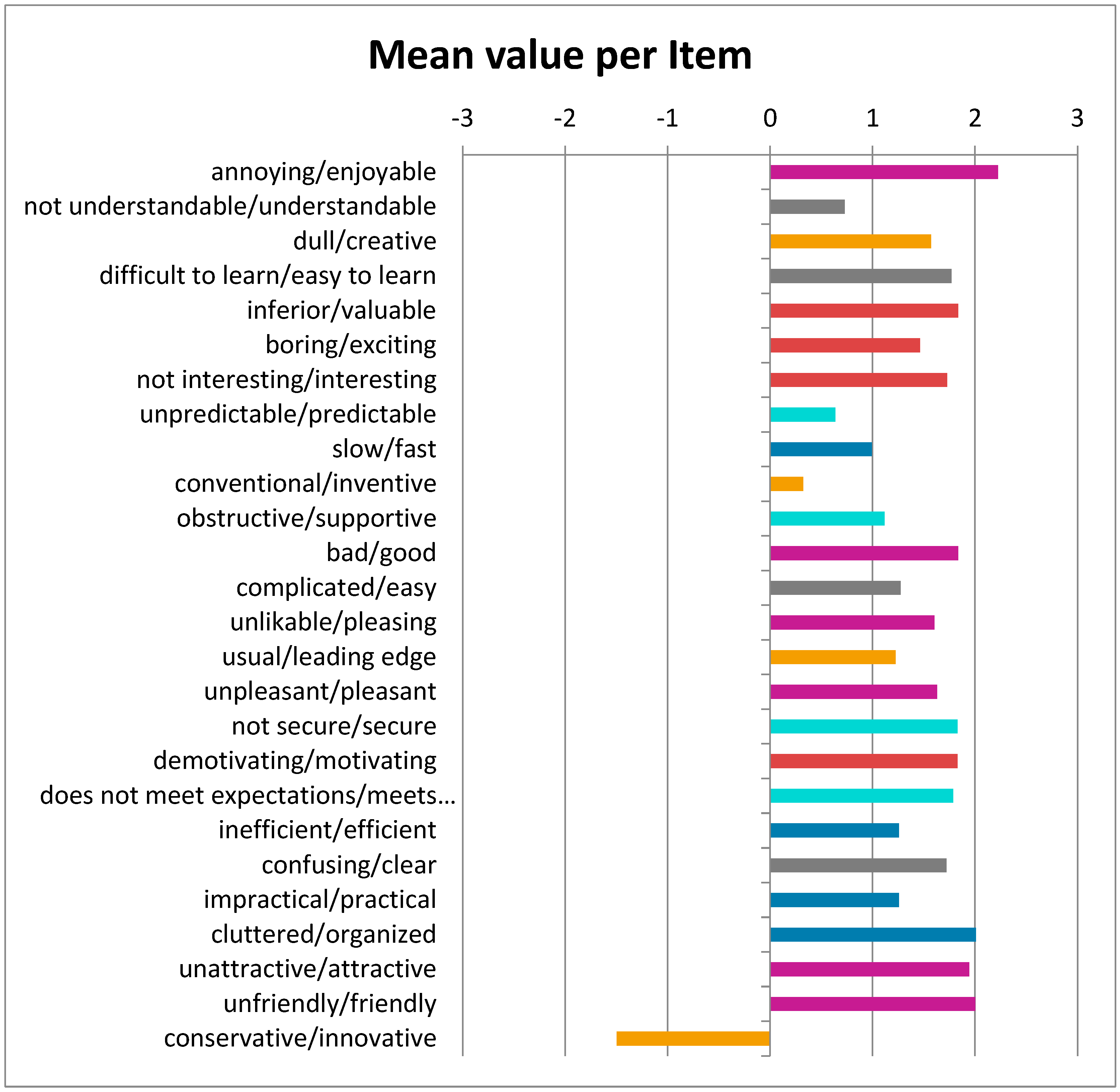Screen dimensions: 1120x1092
Task: Click the '-3' axis value label
Action: (x=462, y=119)
